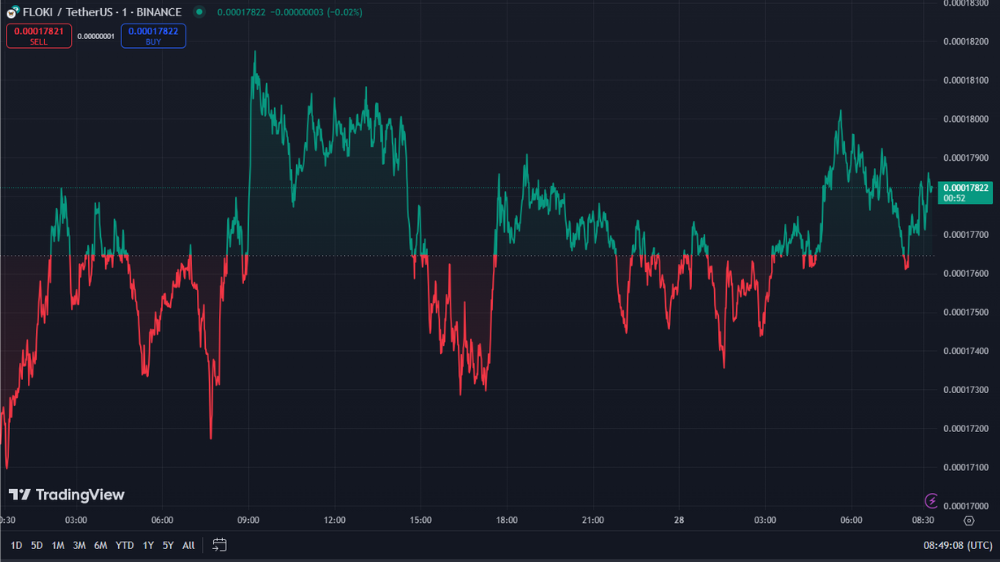Image resolution: width=1000 pixels, height=562 pixels.
Task: Click the 18:00 time axis label
Action: pyautogui.click(x=507, y=520)
